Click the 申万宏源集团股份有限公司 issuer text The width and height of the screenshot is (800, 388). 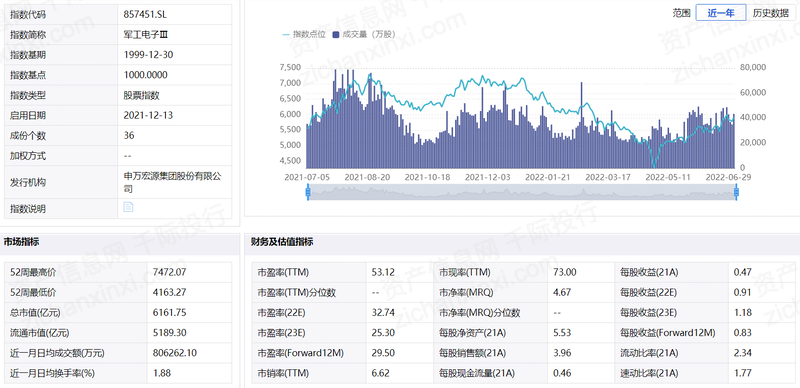pyautogui.click(x=173, y=182)
